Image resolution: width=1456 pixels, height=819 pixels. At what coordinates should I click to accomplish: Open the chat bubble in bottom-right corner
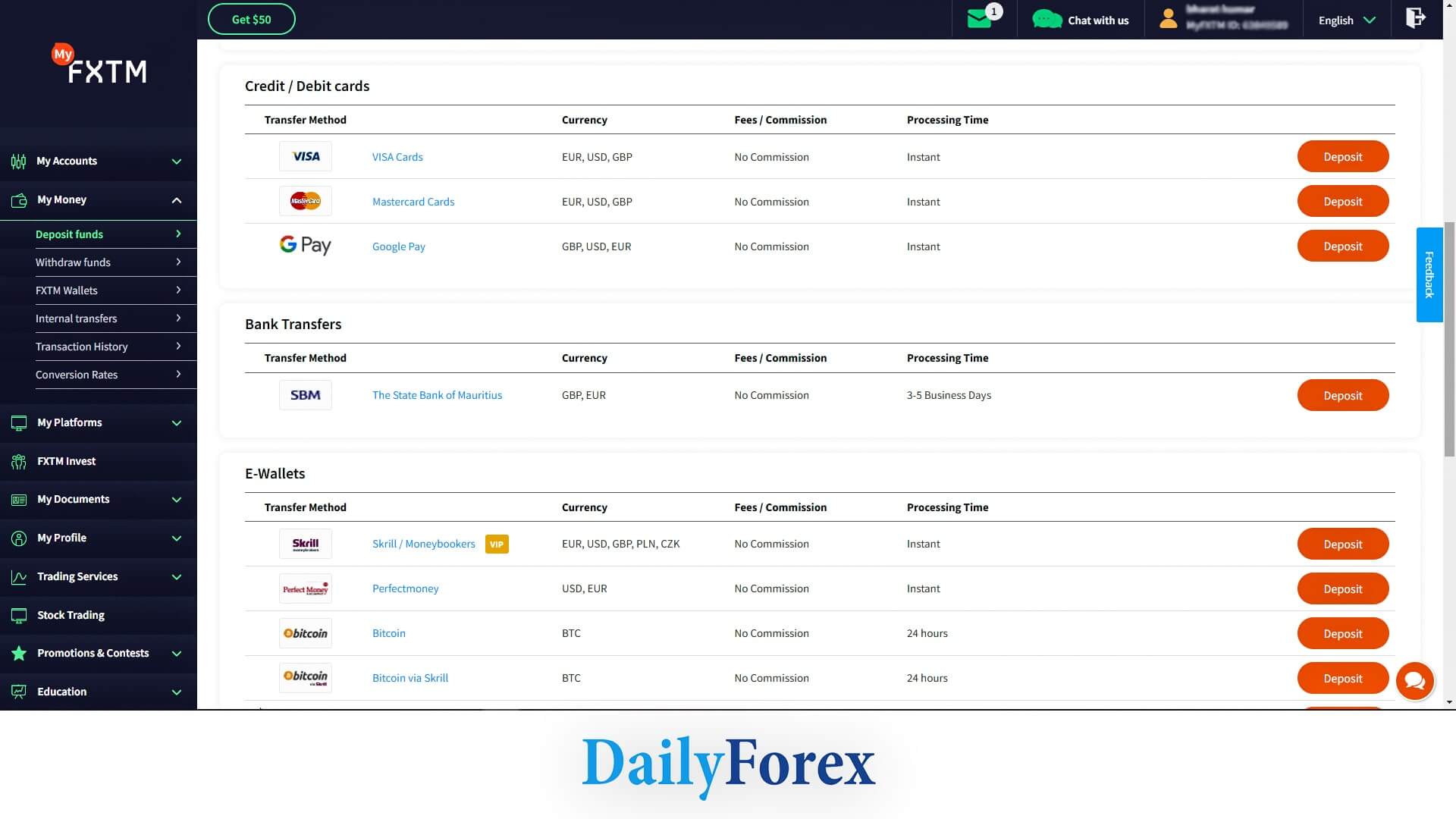1414,681
